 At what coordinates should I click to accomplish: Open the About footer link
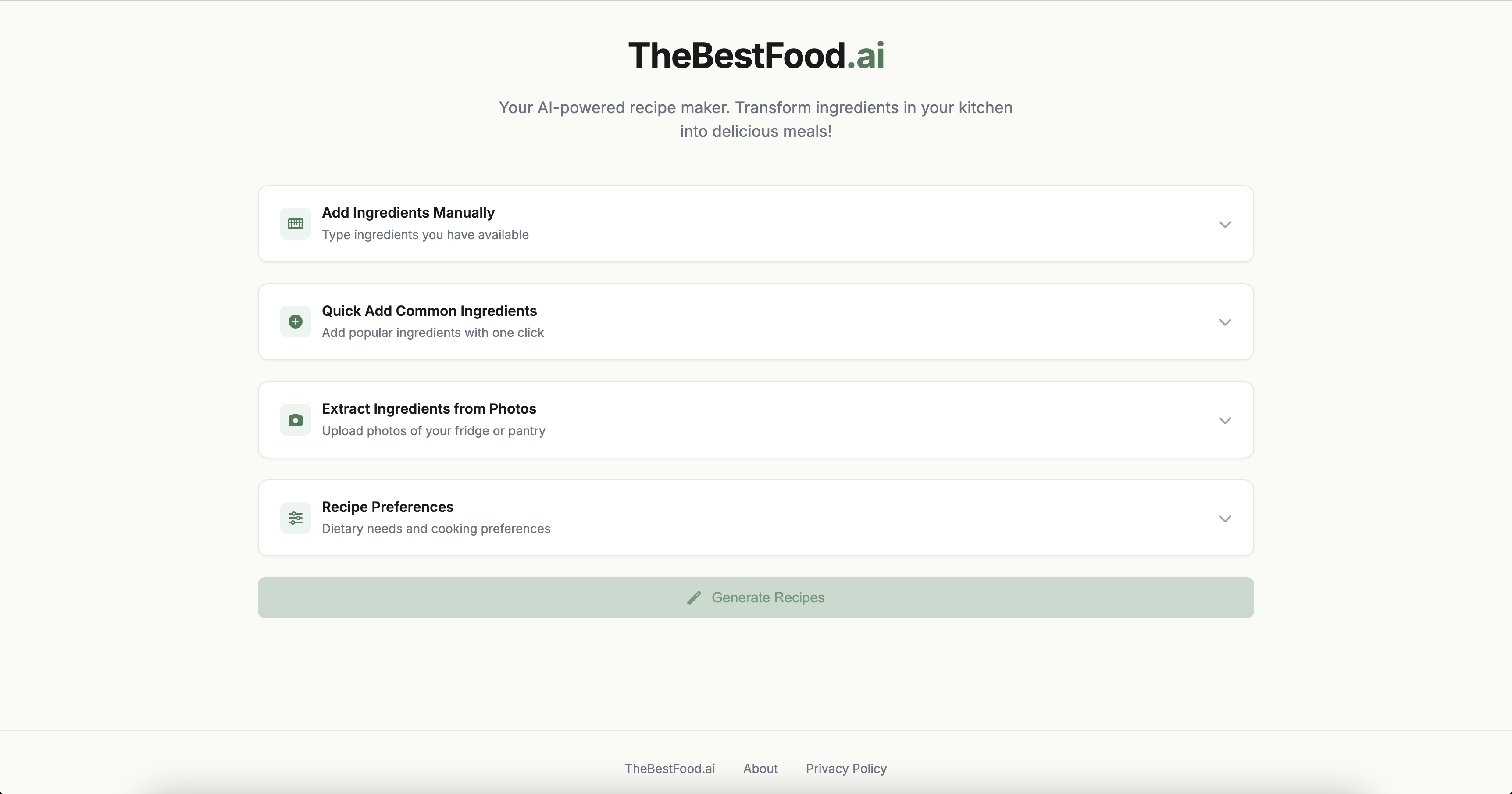pos(760,768)
